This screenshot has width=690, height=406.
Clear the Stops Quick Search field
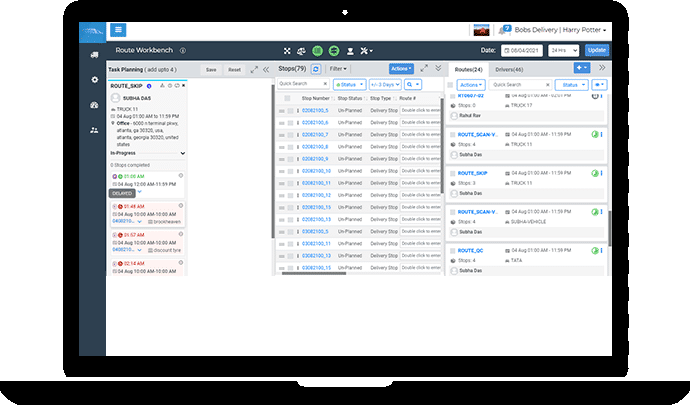pos(325,84)
